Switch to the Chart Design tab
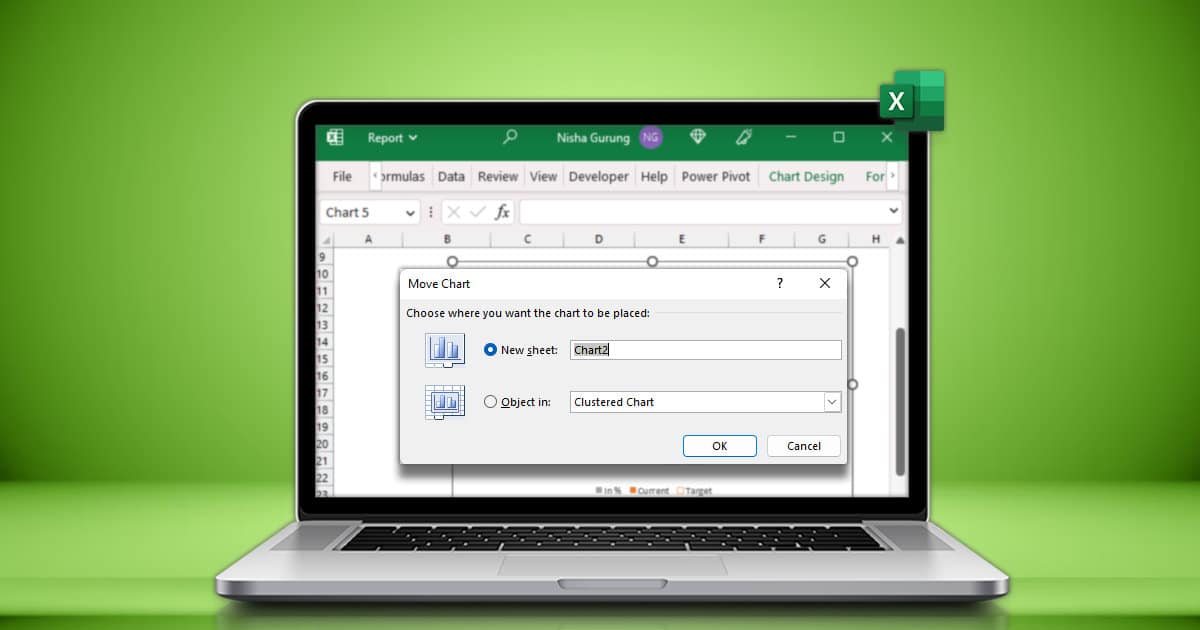Screen dimensions: 1200x630 coord(806,177)
